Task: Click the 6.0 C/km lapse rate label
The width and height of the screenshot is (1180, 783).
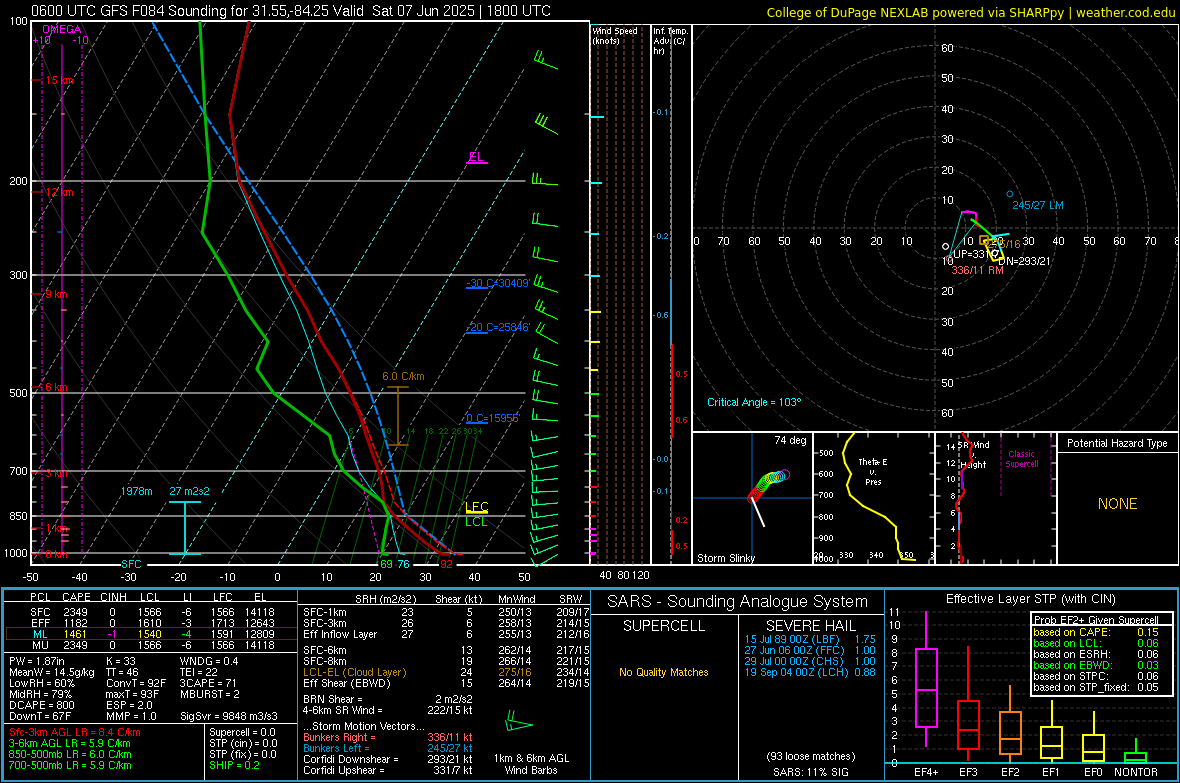Action: 403,376
